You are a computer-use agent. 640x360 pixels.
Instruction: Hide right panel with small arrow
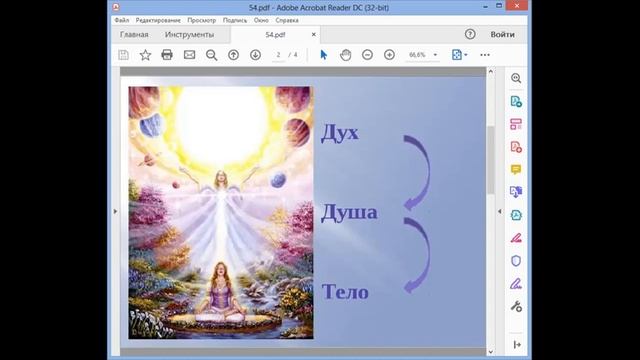500,211
